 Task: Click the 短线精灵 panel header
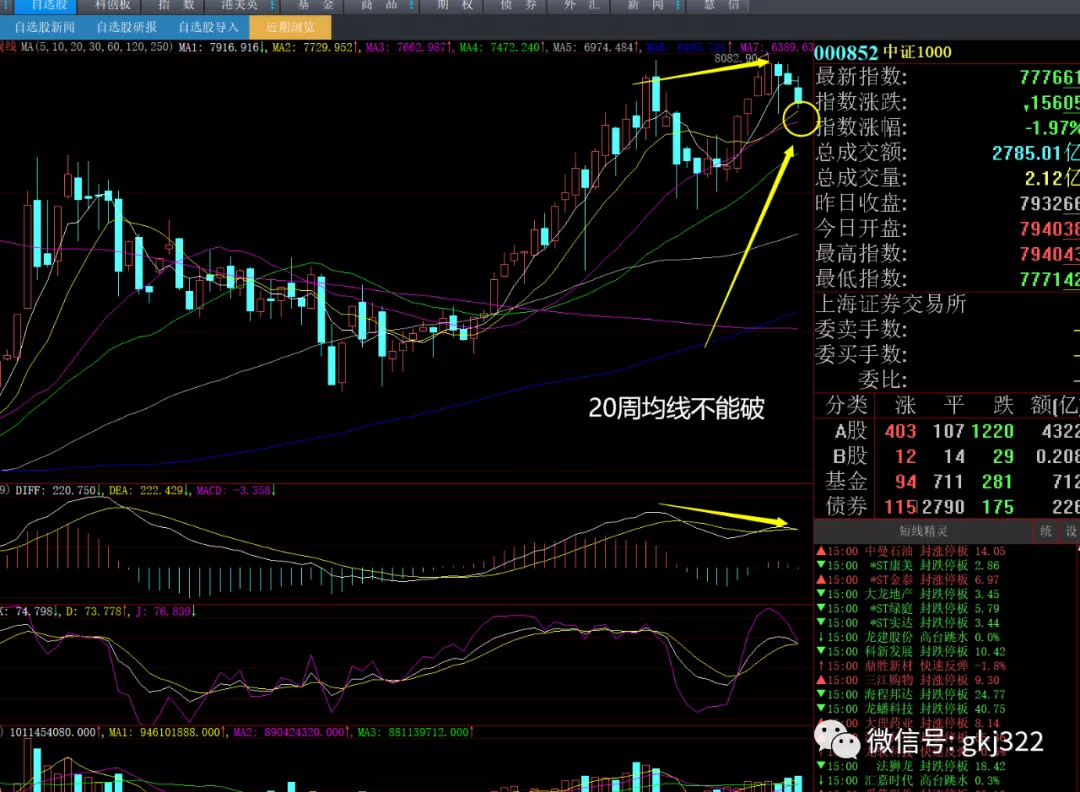pyautogui.click(x=923, y=531)
